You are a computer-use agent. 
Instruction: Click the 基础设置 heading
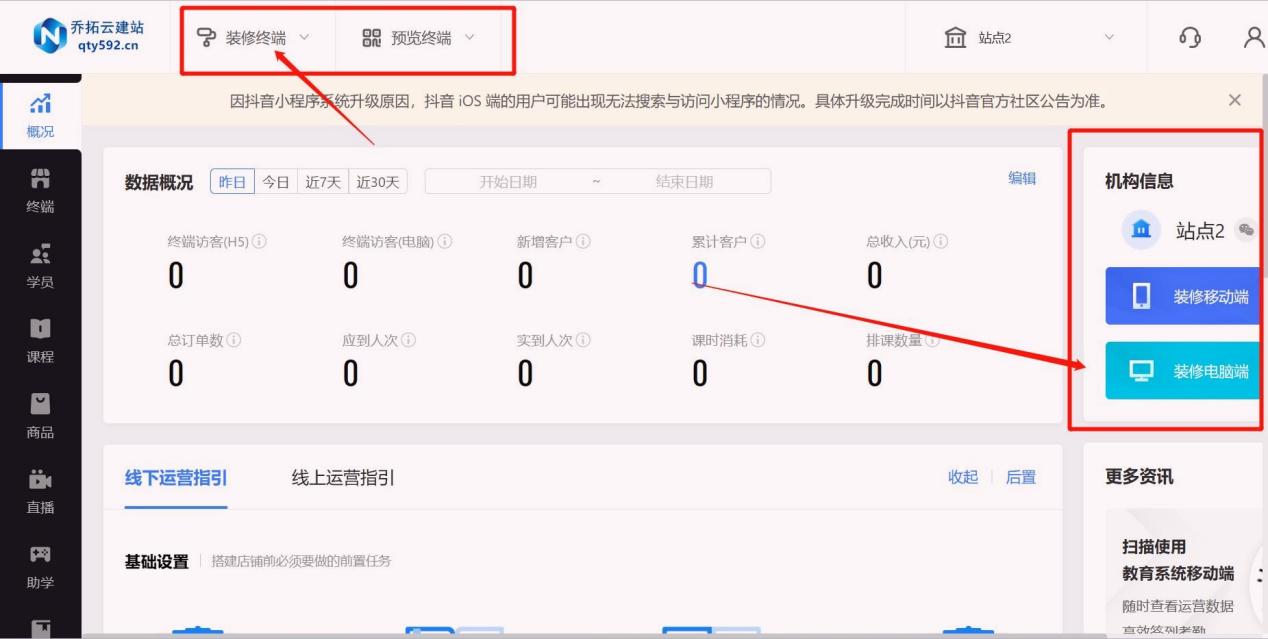(x=156, y=562)
